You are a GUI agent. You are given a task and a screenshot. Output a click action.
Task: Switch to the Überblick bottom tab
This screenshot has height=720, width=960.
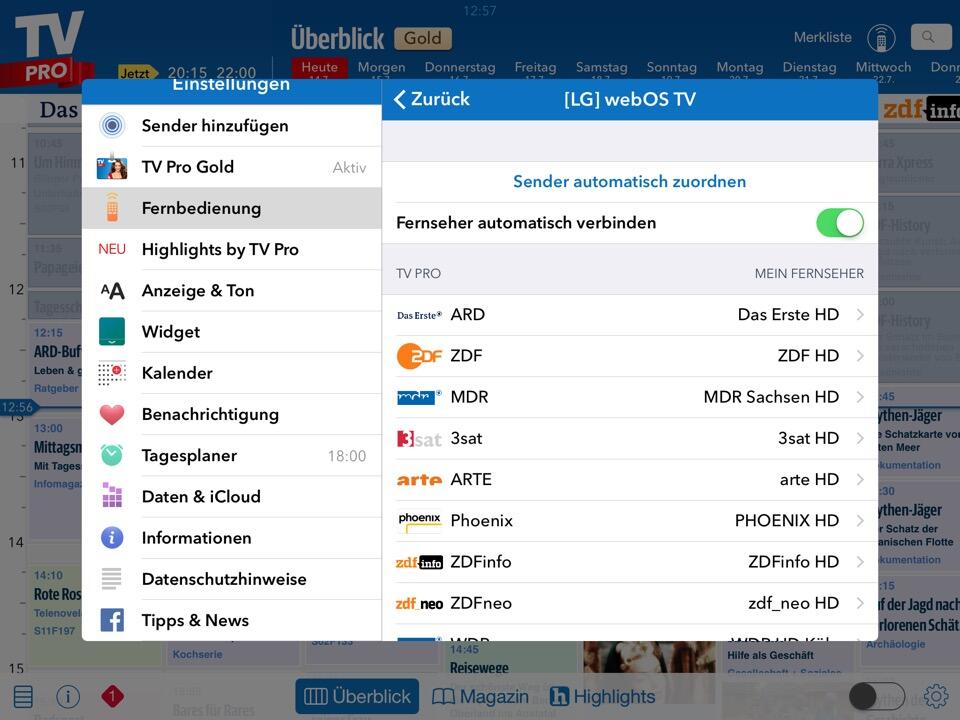[358, 696]
